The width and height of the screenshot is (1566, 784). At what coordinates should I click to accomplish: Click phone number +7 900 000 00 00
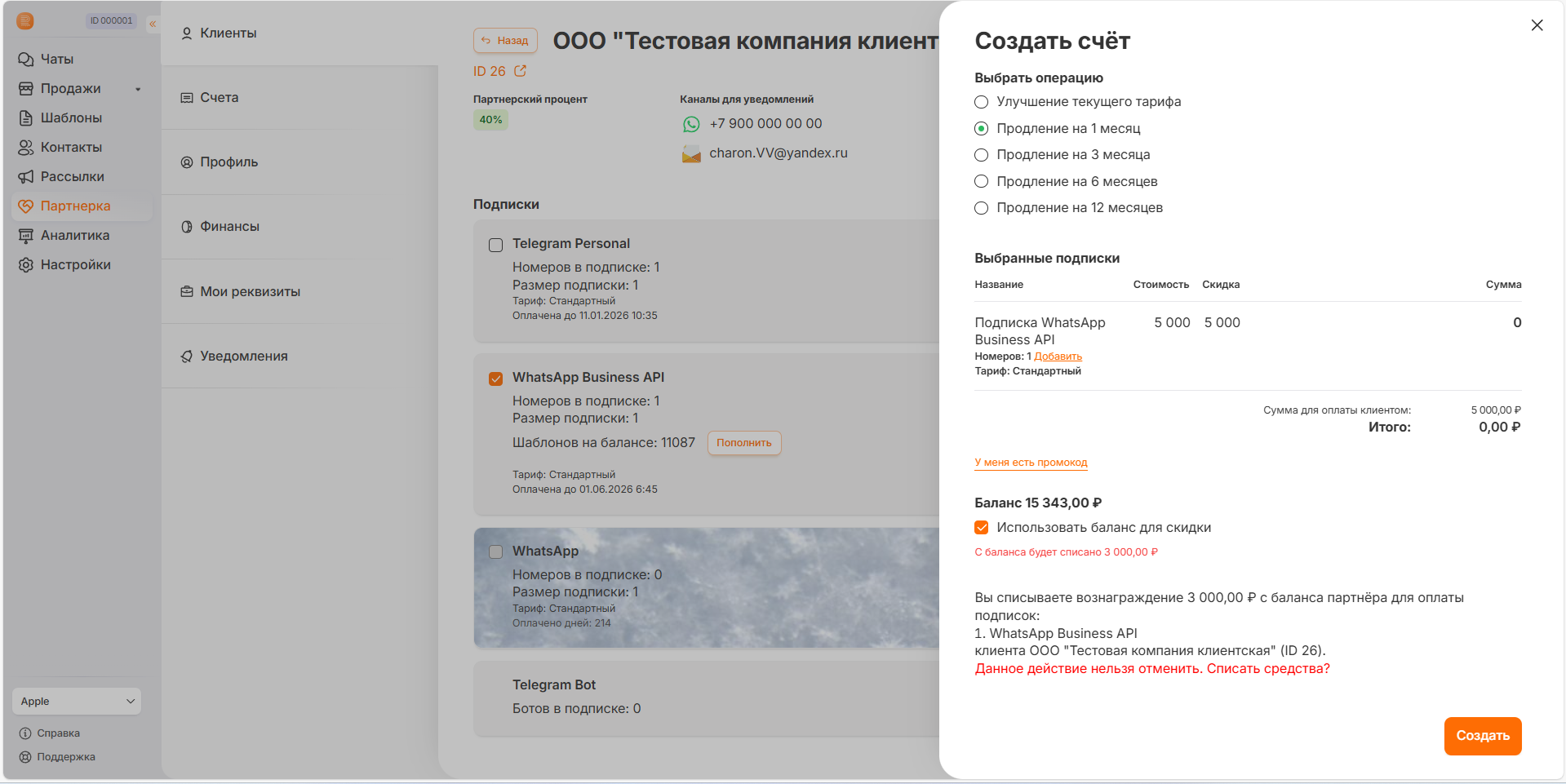pyautogui.click(x=765, y=124)
